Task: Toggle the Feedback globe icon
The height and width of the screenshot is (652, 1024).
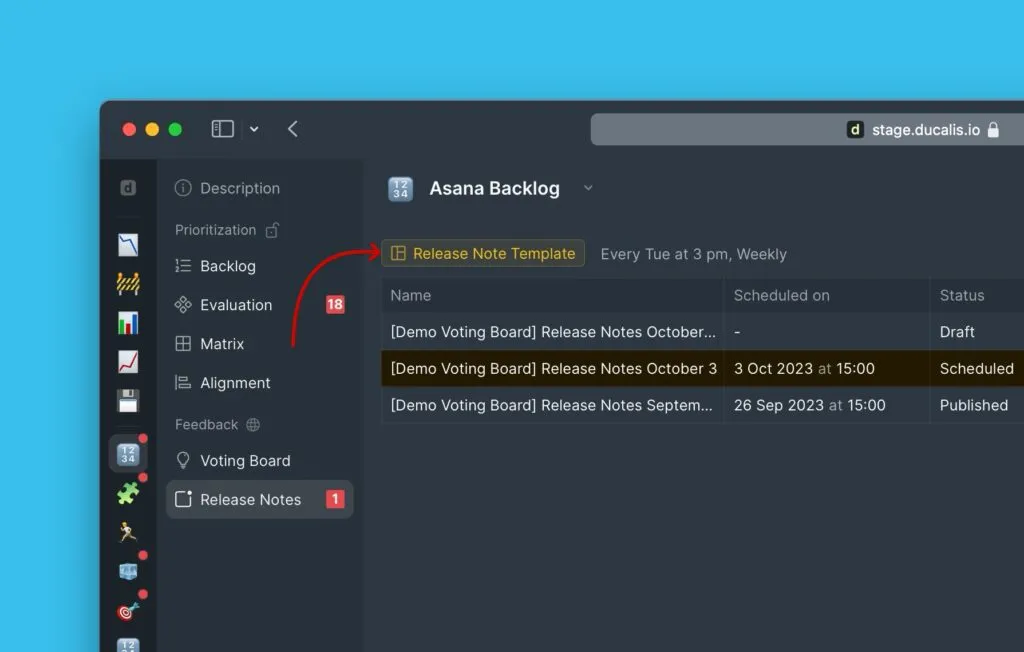Action: [251, 424]
